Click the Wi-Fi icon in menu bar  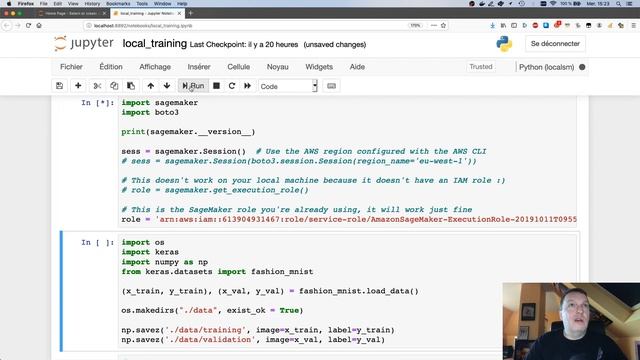coord(553,3)
